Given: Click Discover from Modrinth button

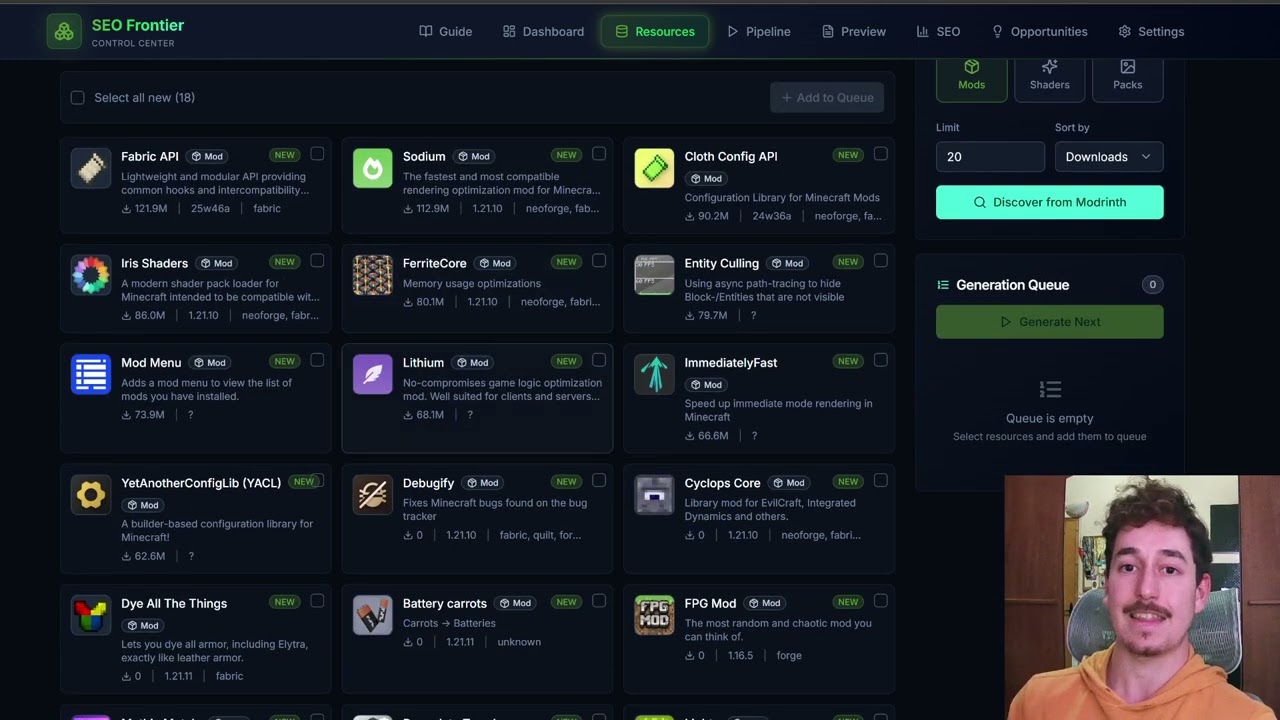Looking at the screenshot, I should click(1049, 202).
